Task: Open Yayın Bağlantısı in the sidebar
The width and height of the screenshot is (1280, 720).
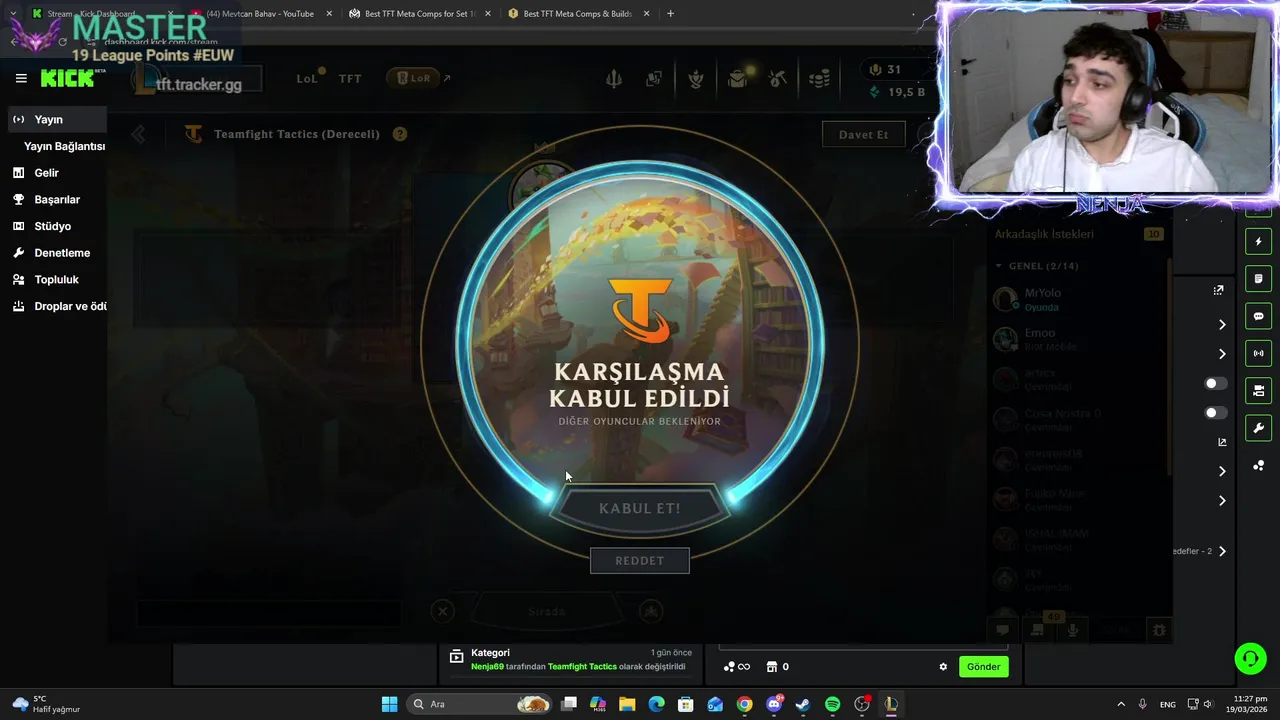Action: 64,146
